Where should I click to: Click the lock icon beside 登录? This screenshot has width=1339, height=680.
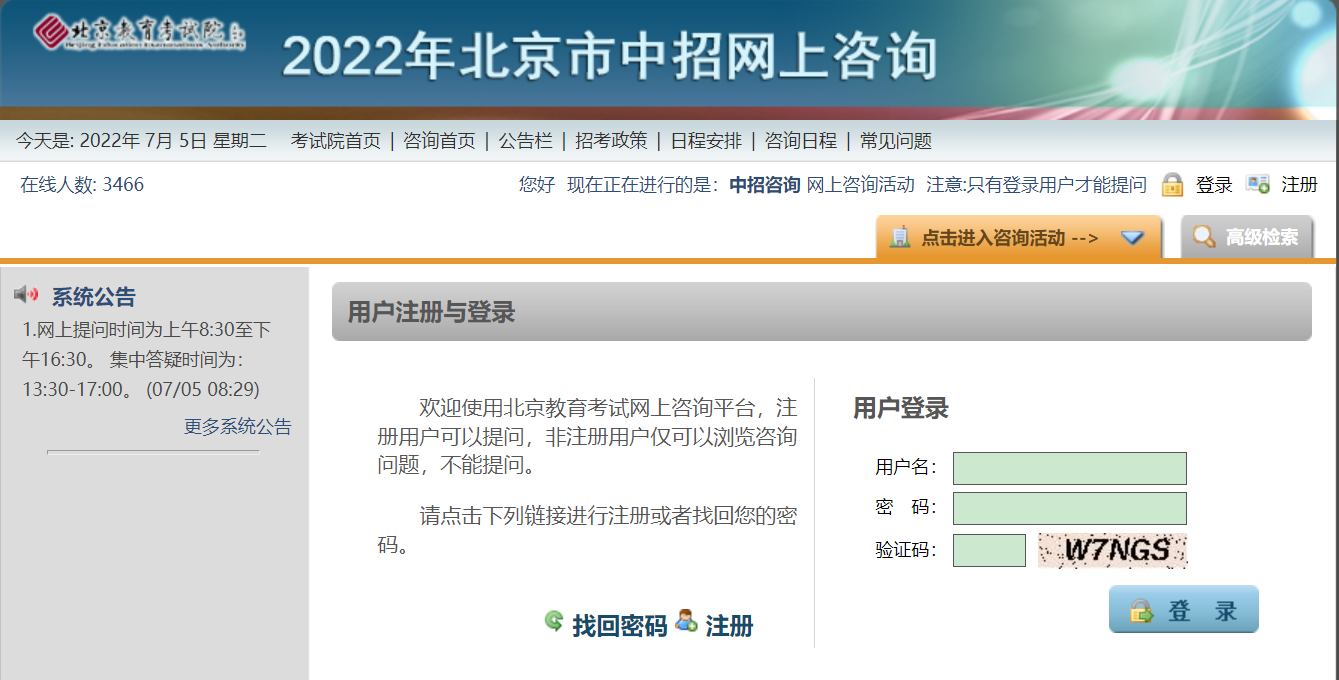click(x=1172, y=185)
